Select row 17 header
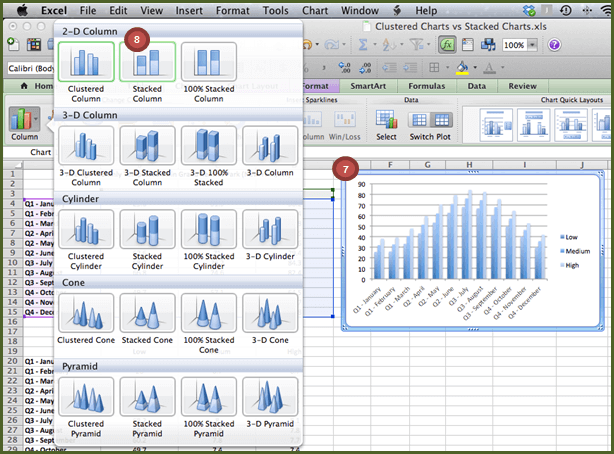 click(13, 331)
